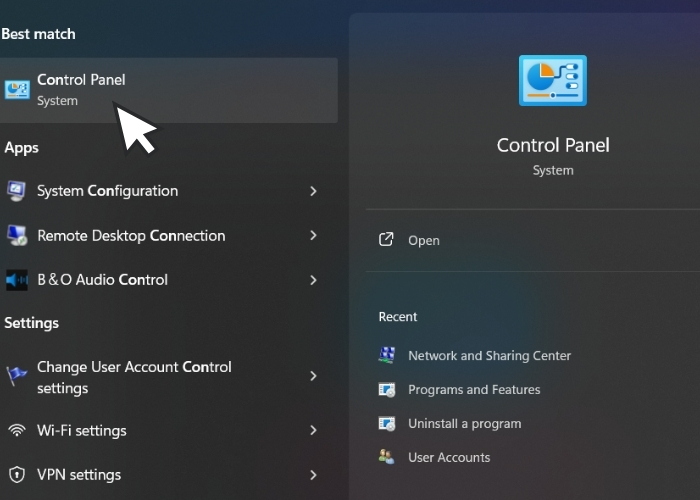Click the User Account Control flag icon
This screenshot has width=700, height=500.
tap(17, 376)
